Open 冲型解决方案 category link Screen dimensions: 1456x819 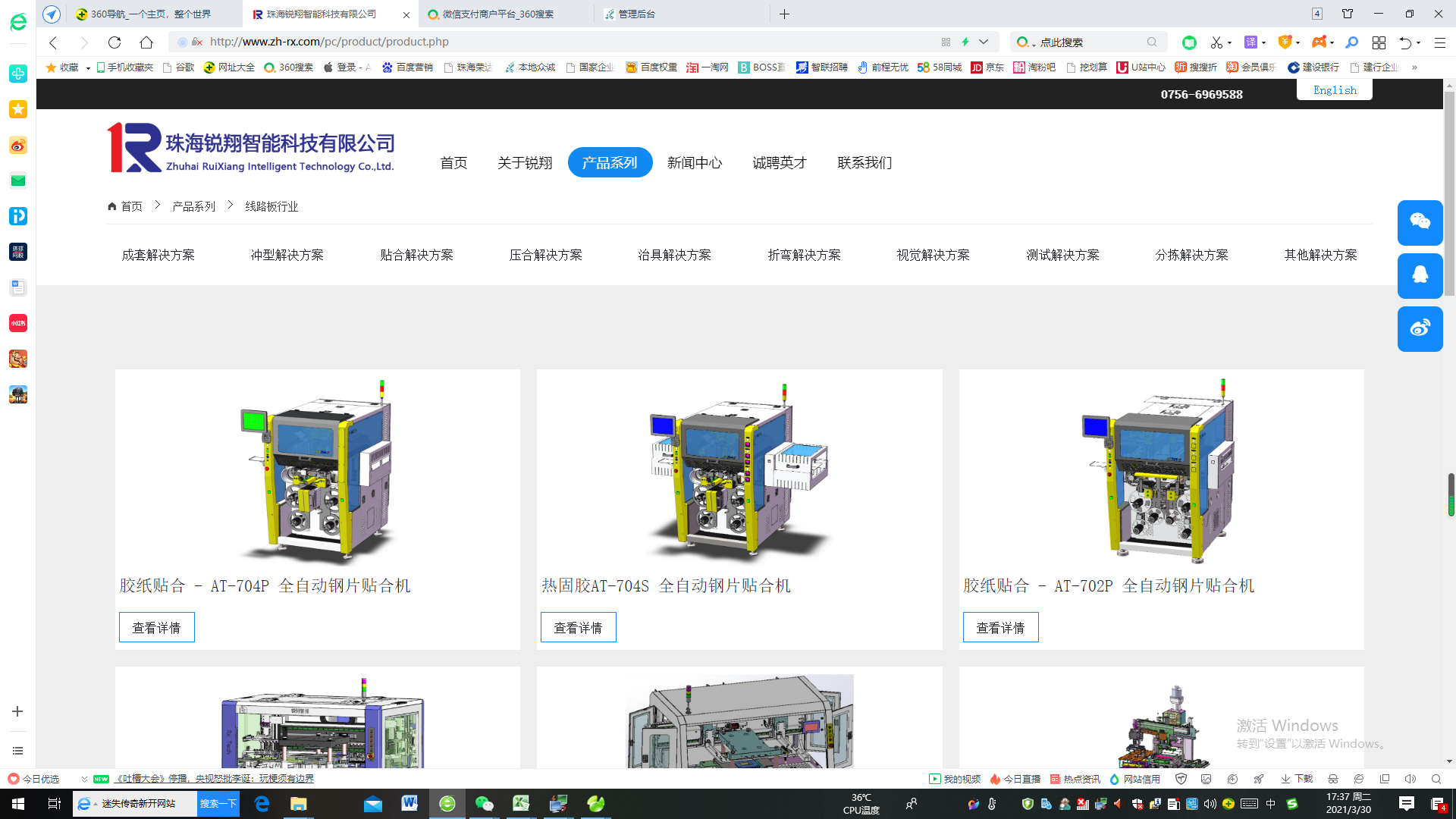point(287,255)
